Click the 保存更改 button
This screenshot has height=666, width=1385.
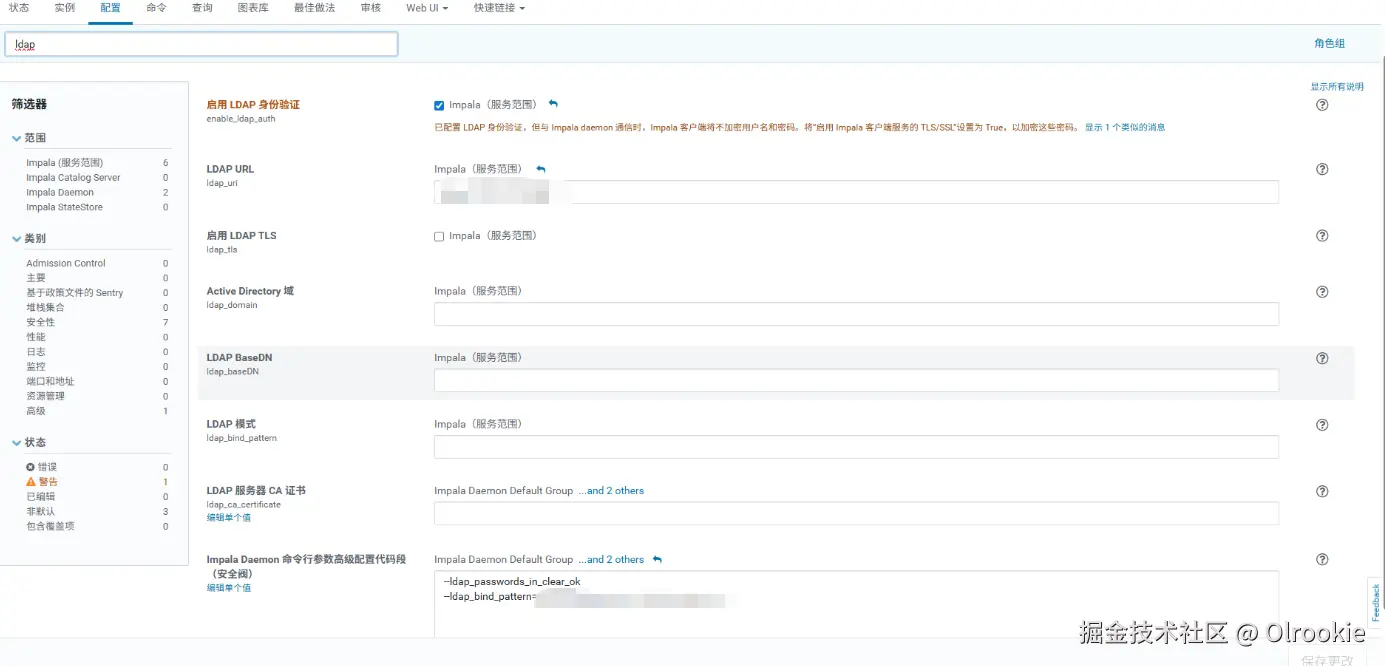(1327, 660)
